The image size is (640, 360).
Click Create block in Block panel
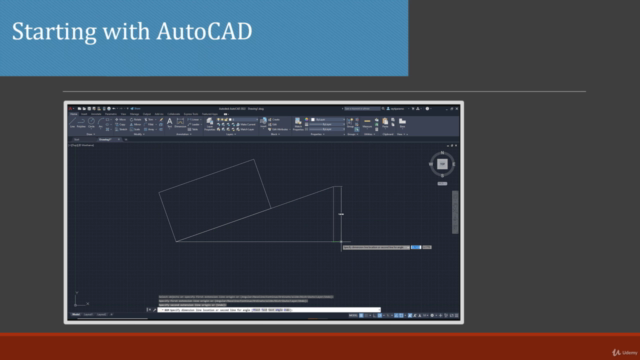click(274, 120)
